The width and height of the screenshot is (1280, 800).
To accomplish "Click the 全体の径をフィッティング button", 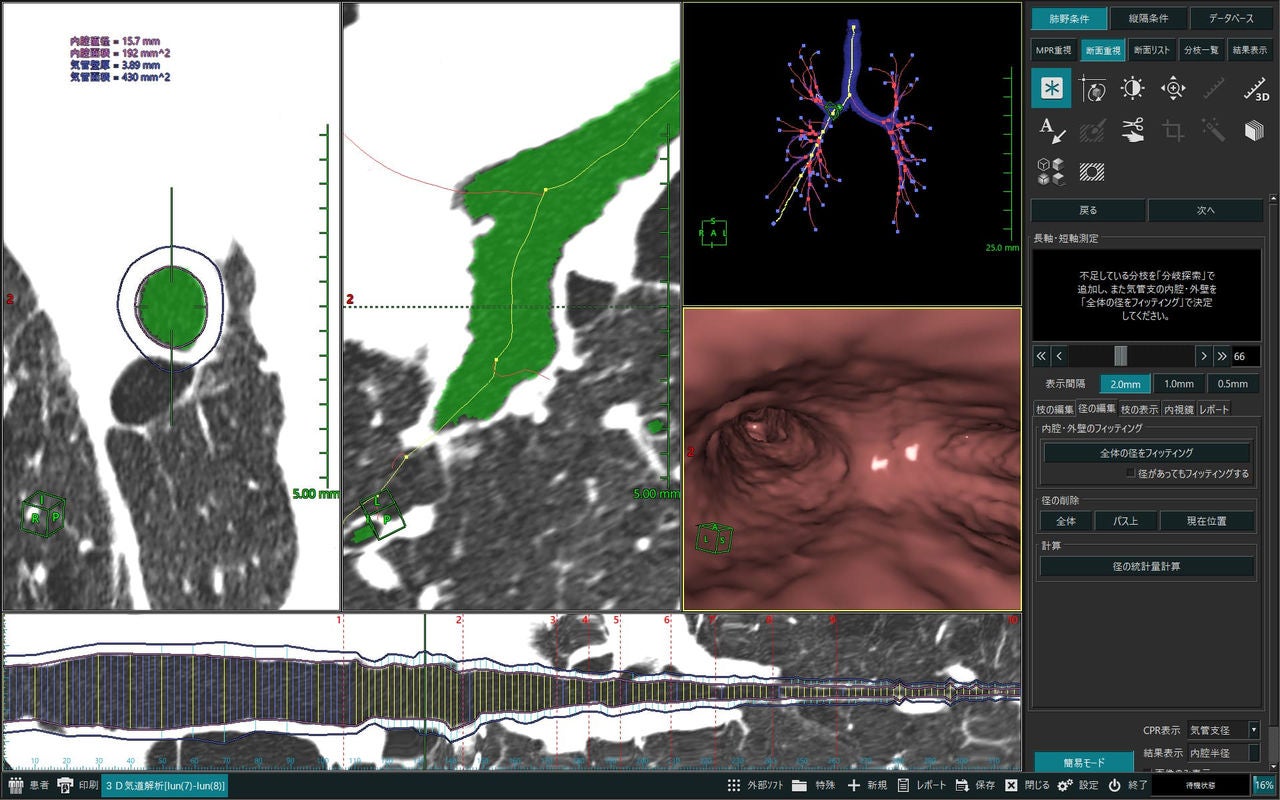I will (x=1146, y=453).
